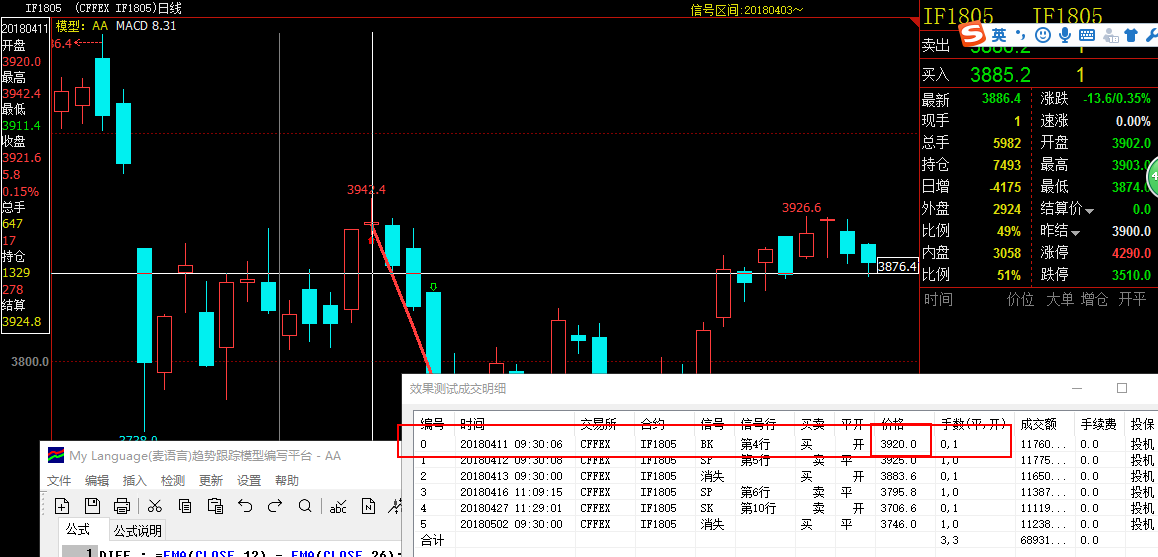Open the 文件 menu
The width and height of the screenshot is (1158, 557).
click(59, 480)
